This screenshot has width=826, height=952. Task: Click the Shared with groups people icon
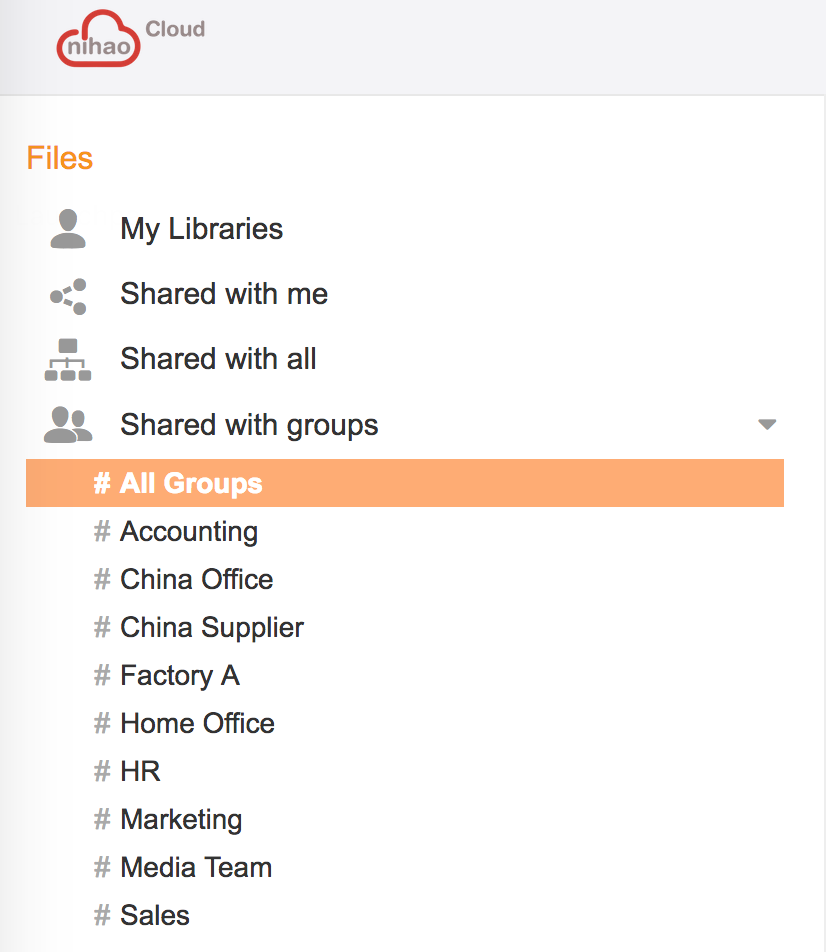(x=68, y=425)
